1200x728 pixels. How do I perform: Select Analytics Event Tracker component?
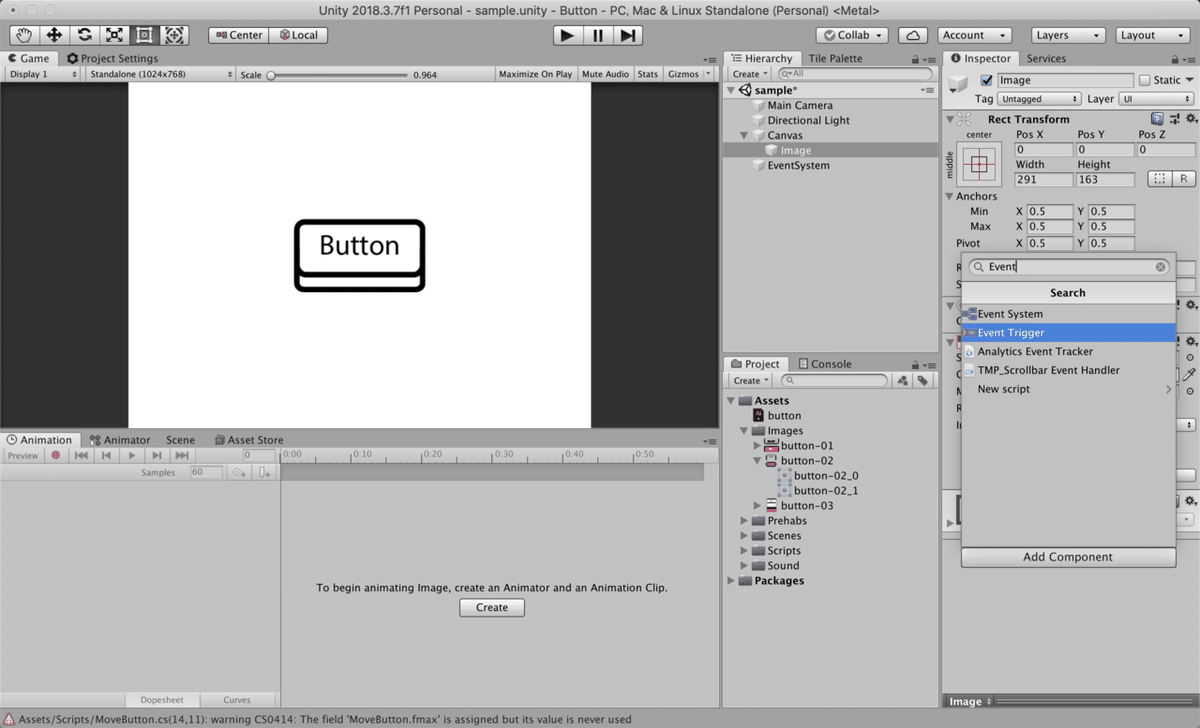[1069, 352]
